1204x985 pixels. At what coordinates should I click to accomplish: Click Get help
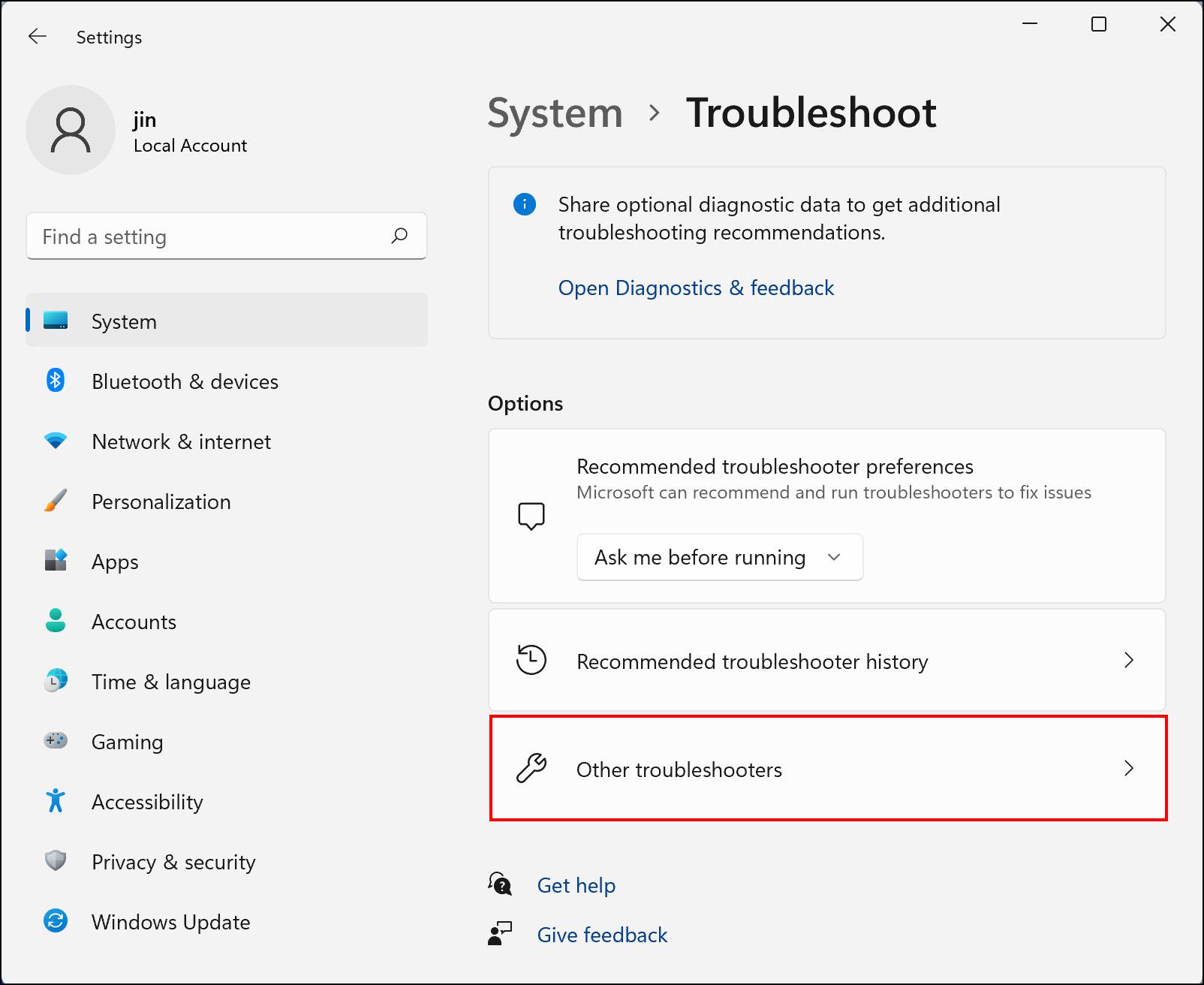pyautogui.click(x=576, y=885)
